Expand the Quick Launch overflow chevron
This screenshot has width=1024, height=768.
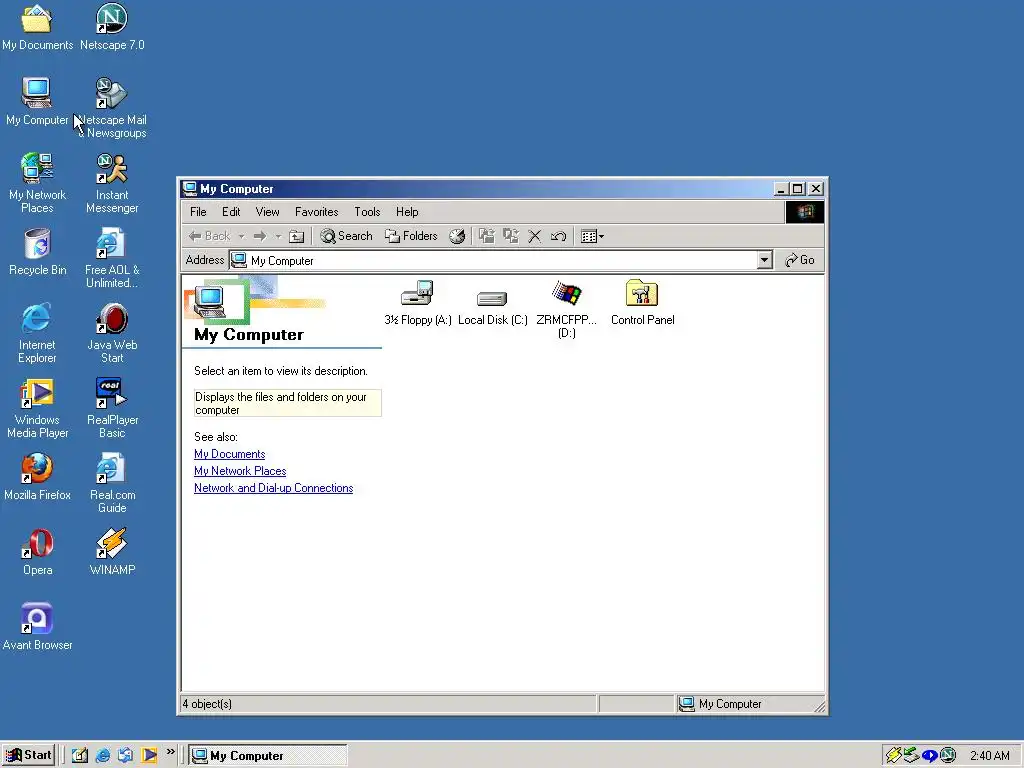170,752
